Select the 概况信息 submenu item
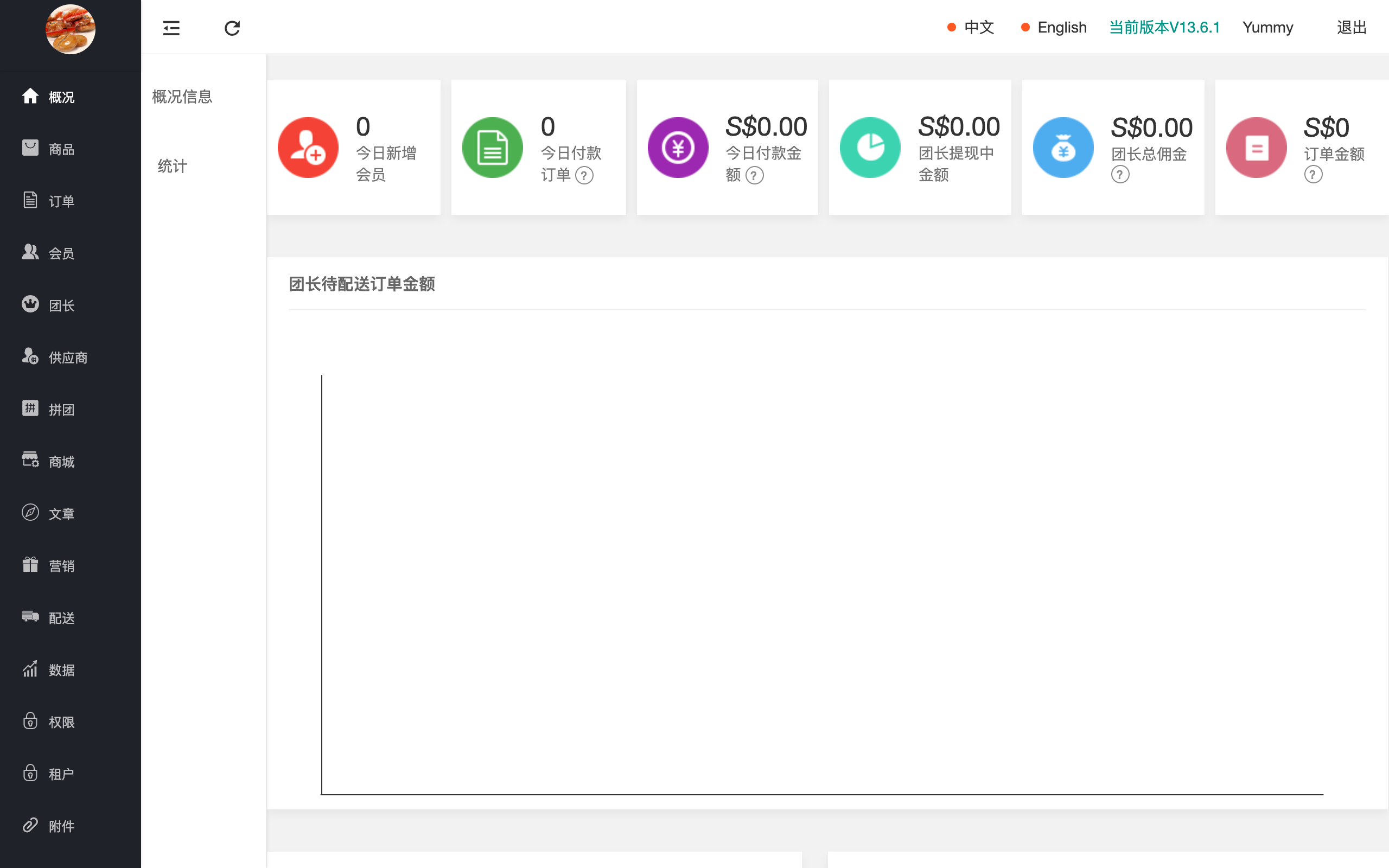Screen dimensions: 1389x868 (x=182, y=97)
